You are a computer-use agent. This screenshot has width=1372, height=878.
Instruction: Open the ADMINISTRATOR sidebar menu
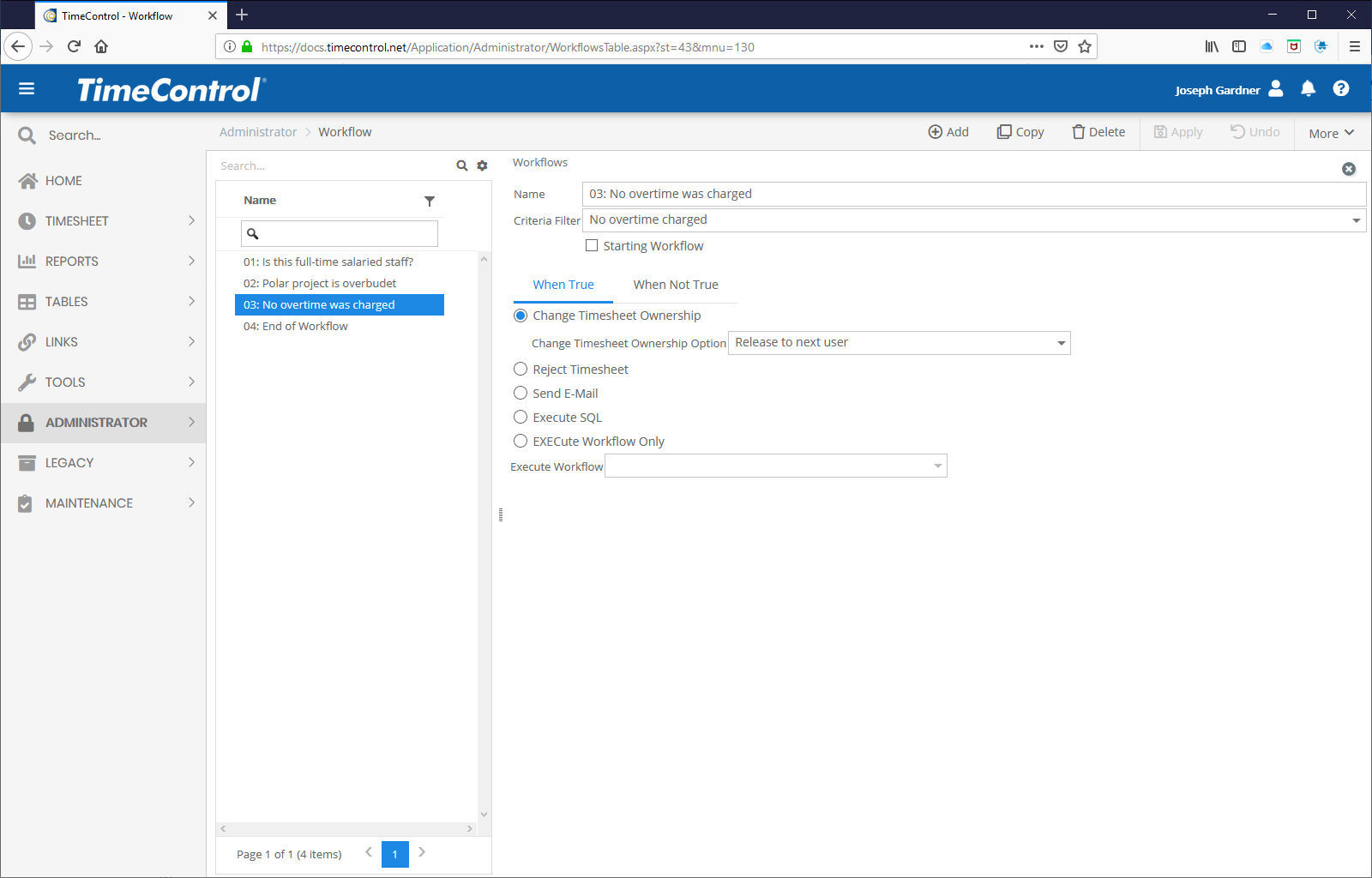pos(103,423)
